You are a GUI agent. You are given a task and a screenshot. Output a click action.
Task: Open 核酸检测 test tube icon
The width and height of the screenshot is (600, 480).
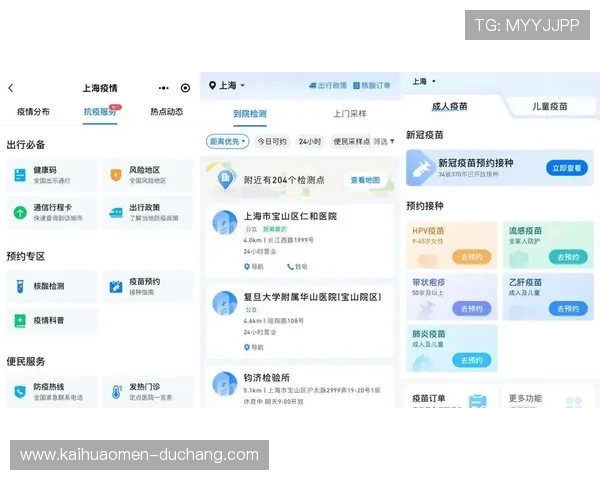pyautogui.click(x=20, y=286)
